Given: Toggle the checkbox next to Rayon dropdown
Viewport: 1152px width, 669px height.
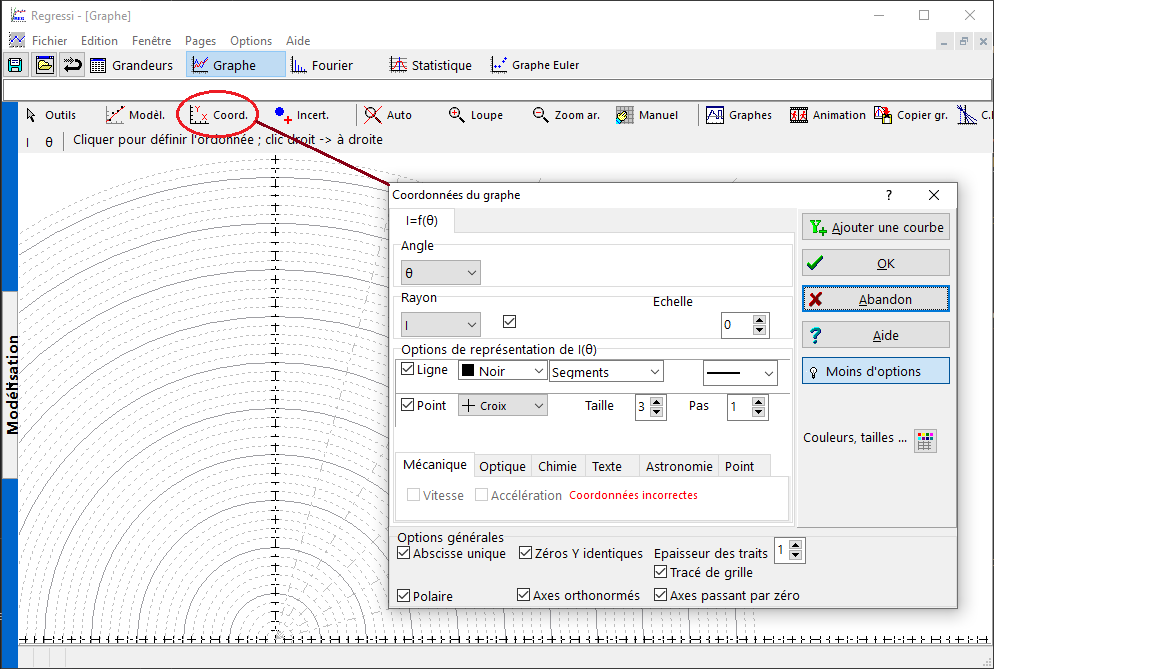Looking at the screenshot, I should (x=509, y=322).
